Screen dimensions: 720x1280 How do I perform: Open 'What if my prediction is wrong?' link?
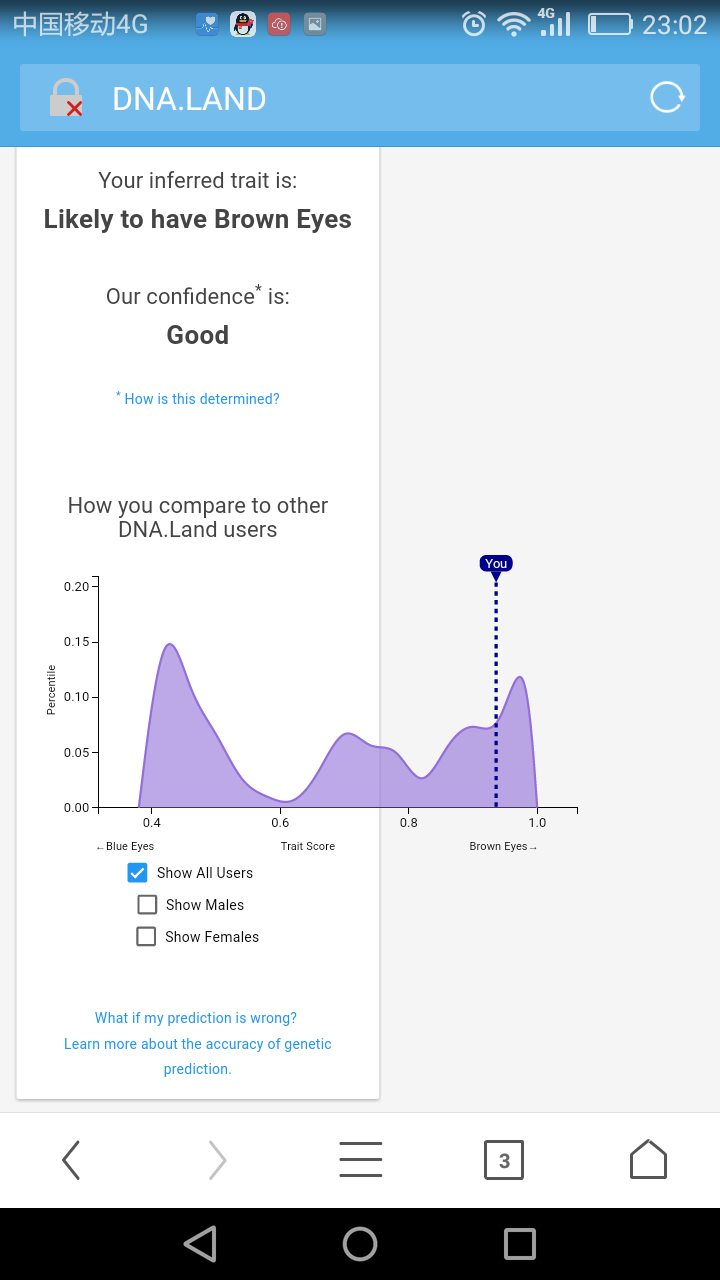pyautogui.click(x=196, y=1018)
